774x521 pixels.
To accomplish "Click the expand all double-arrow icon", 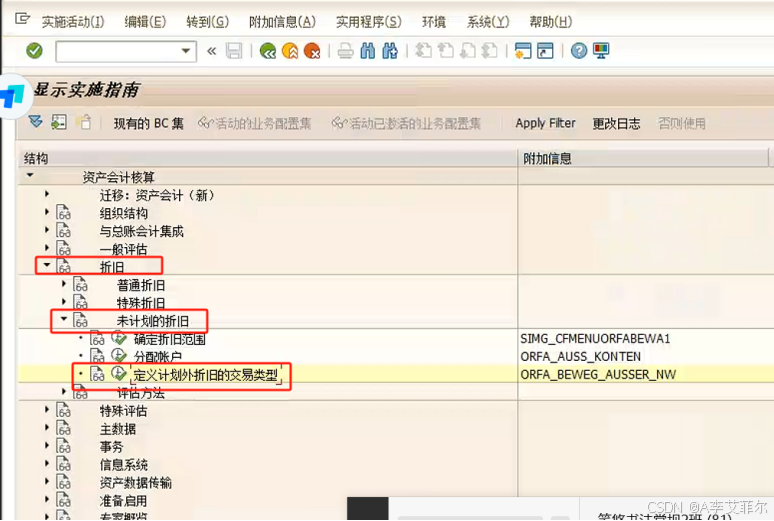I will (x=36, y=121).
